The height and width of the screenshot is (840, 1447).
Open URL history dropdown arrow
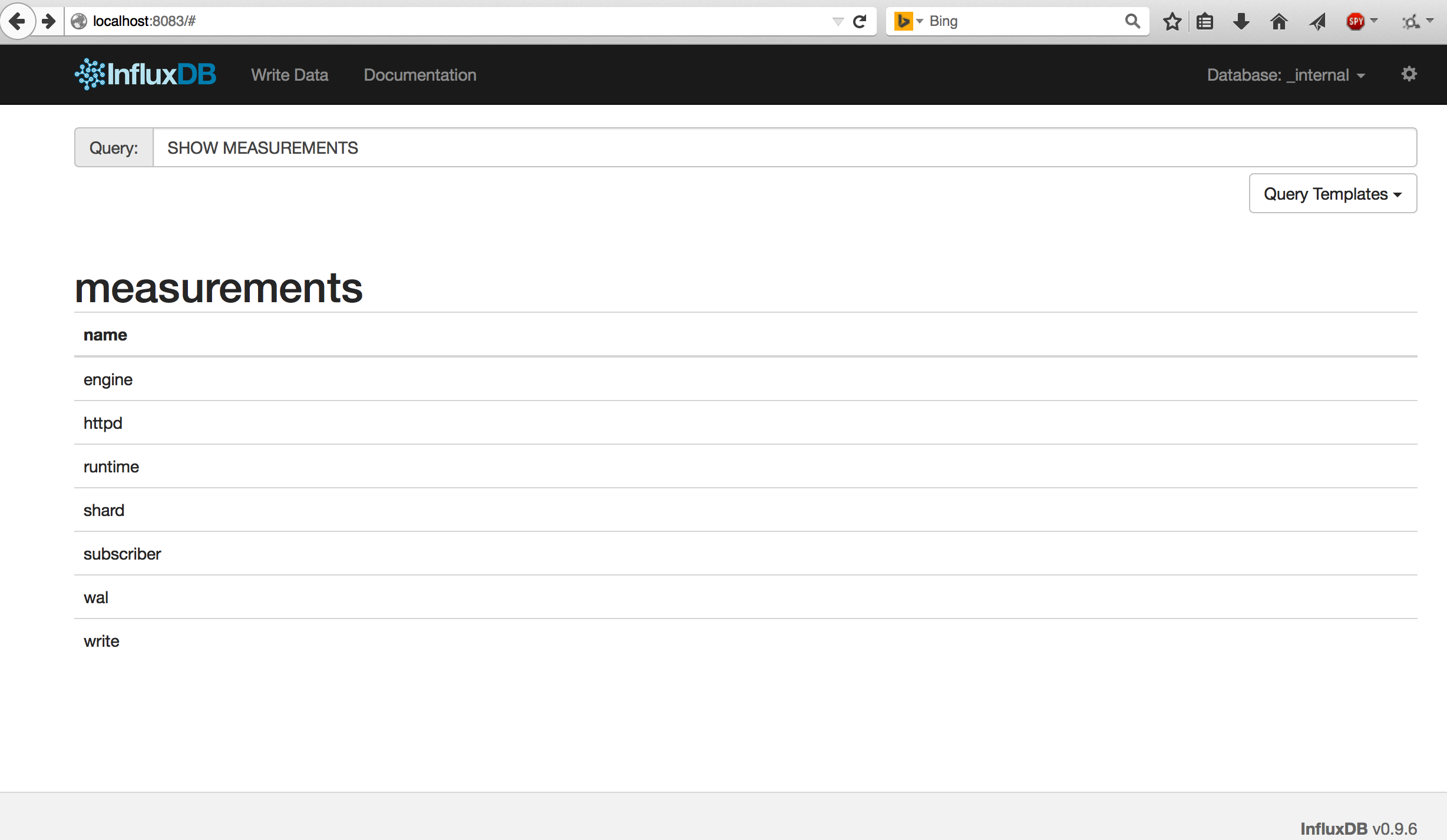pos(838,22)
